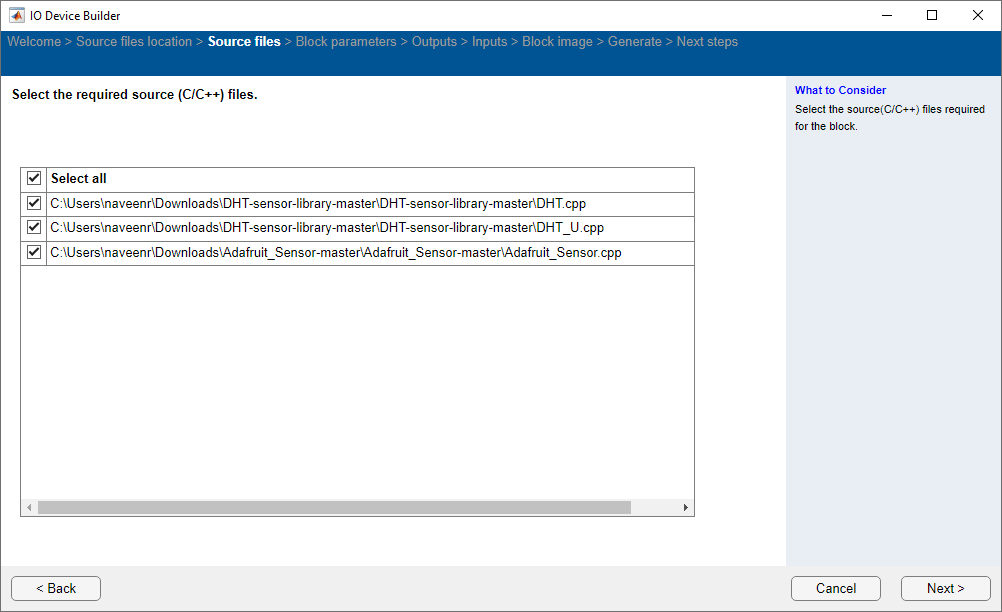Click the MATLAB icon in title bar
The height and width of the screenshot is (612, 1002).
(17, 15)
